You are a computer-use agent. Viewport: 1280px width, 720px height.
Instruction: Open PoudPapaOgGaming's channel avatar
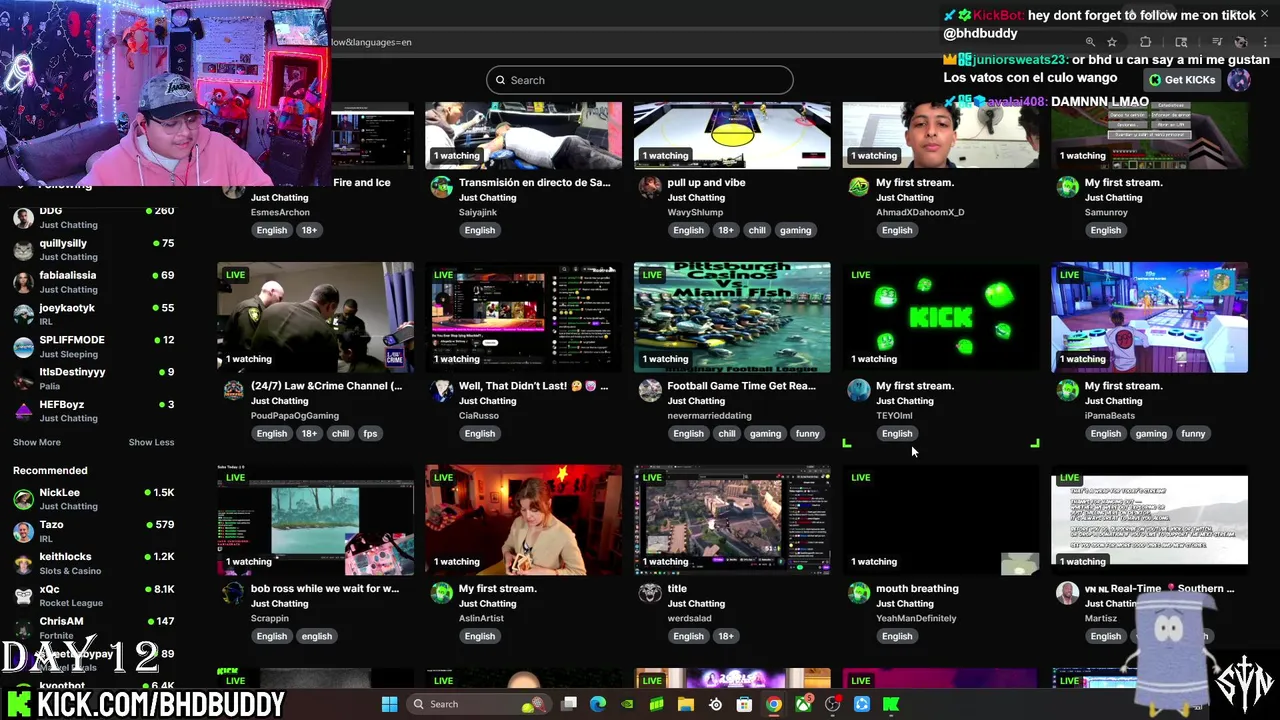pos(233,390)
